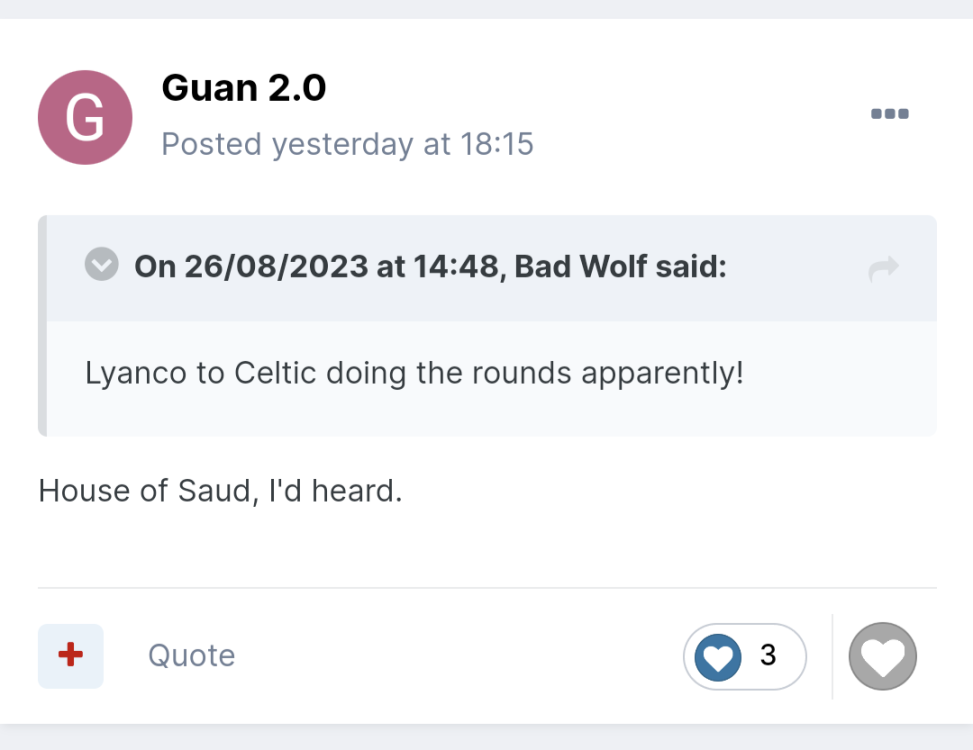
Task: Click the word Celtic in quoted text
Action: click(275, 374)
